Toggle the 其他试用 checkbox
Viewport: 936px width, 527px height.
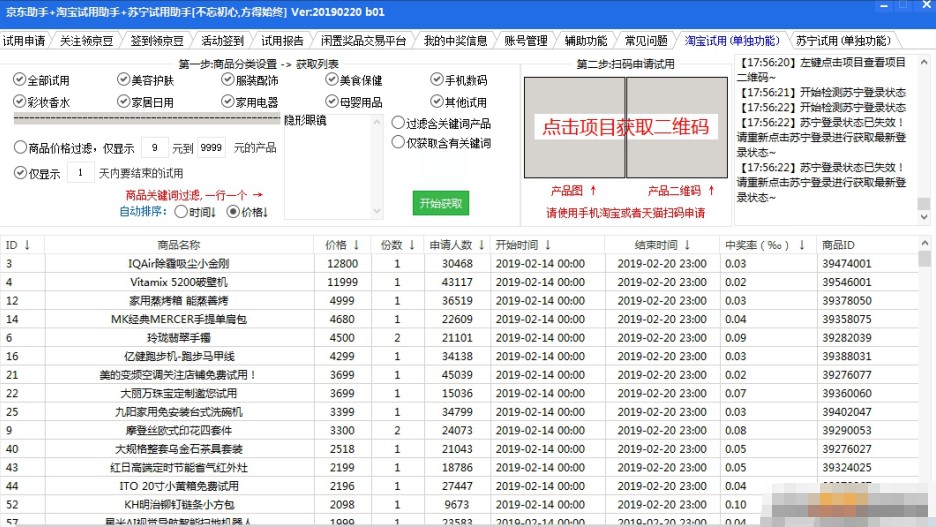click(436, 101)
